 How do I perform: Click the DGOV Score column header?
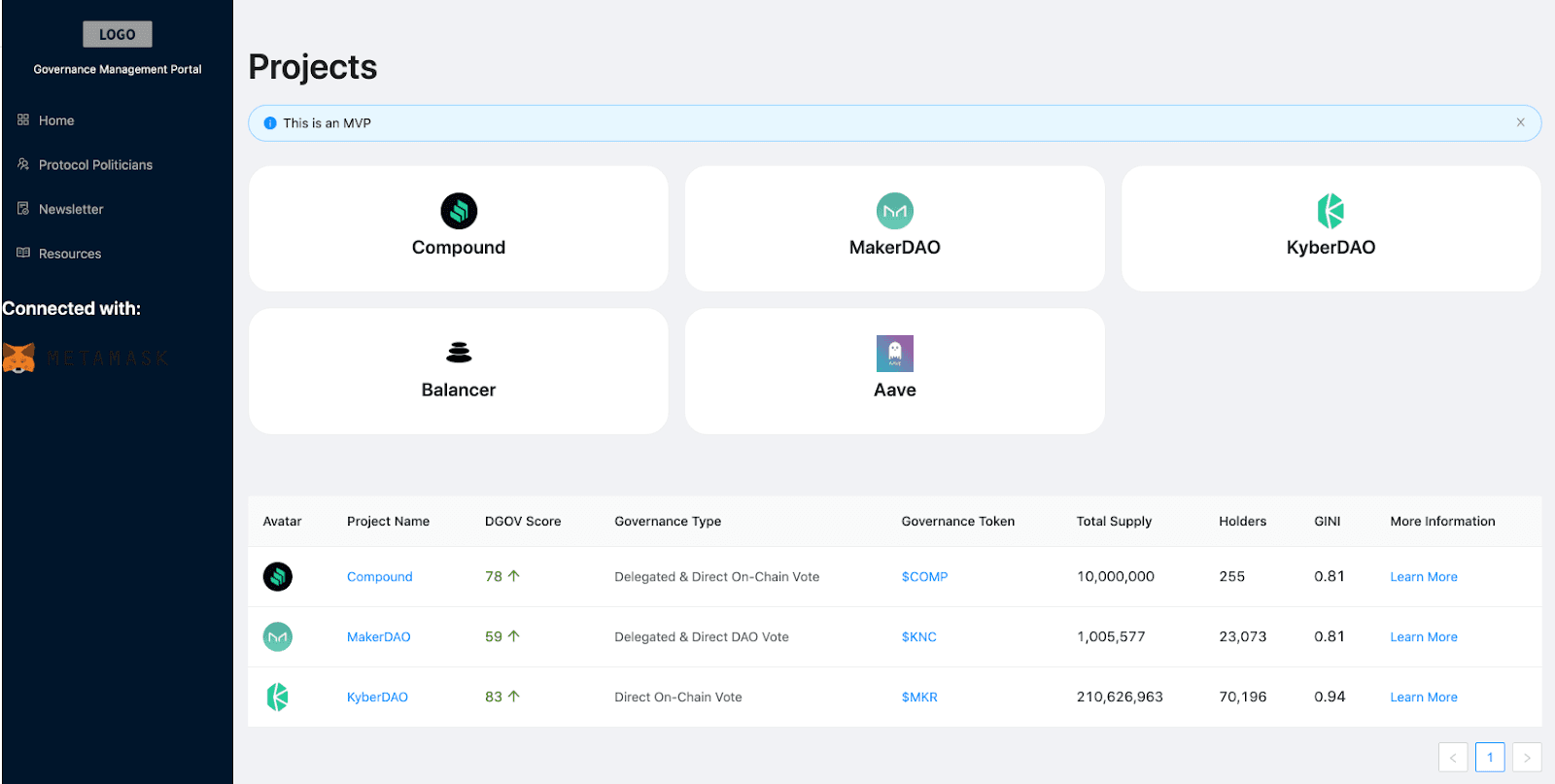coord(523,522)
